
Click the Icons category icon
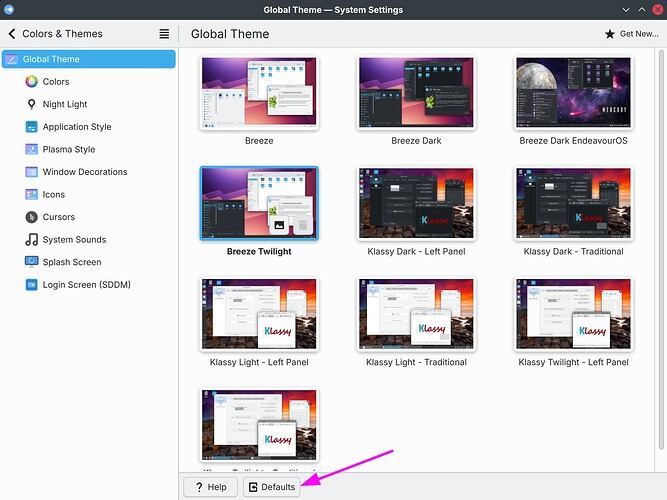pyautogui.click(x=31, y=194)
